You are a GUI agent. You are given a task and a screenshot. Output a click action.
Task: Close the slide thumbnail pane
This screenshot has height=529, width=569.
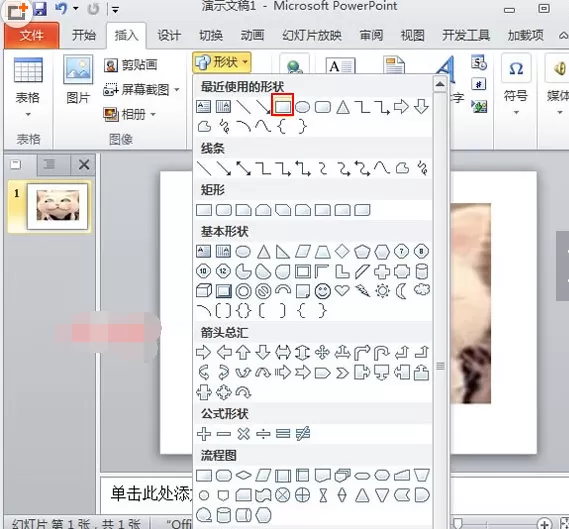tap(84, 165)
